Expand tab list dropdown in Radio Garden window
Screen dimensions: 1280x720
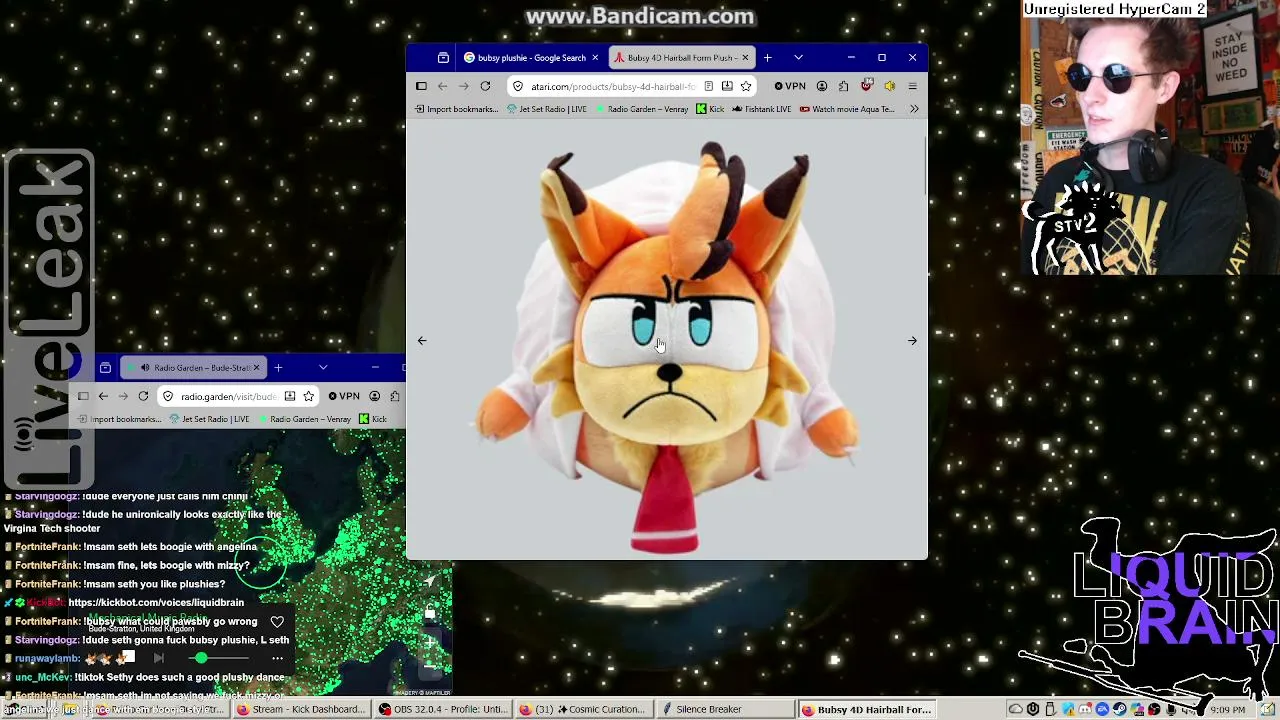pos(322,368)
